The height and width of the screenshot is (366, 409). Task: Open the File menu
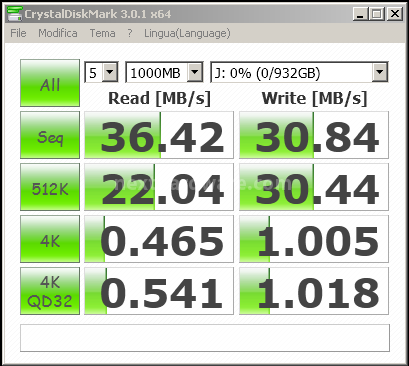pyautogui.click(x=18, y=33)
